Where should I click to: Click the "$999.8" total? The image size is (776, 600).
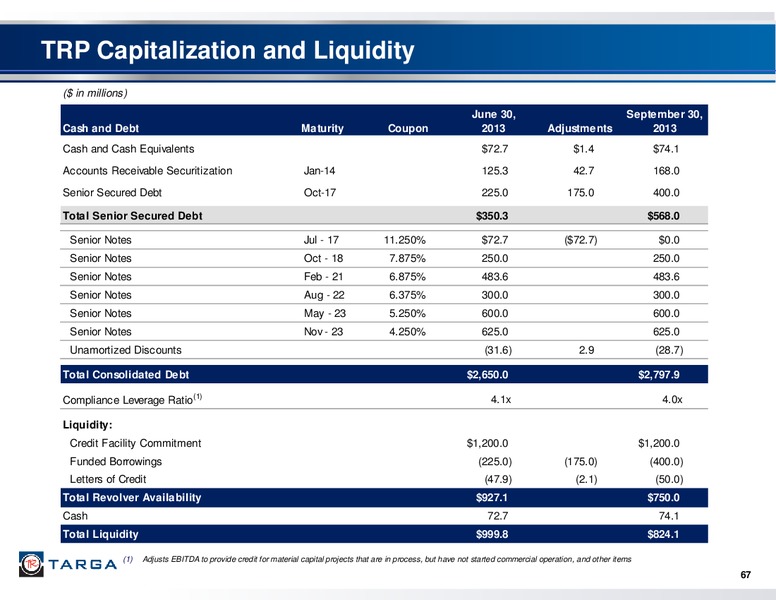pyautogui.click(x=492, y=534)
